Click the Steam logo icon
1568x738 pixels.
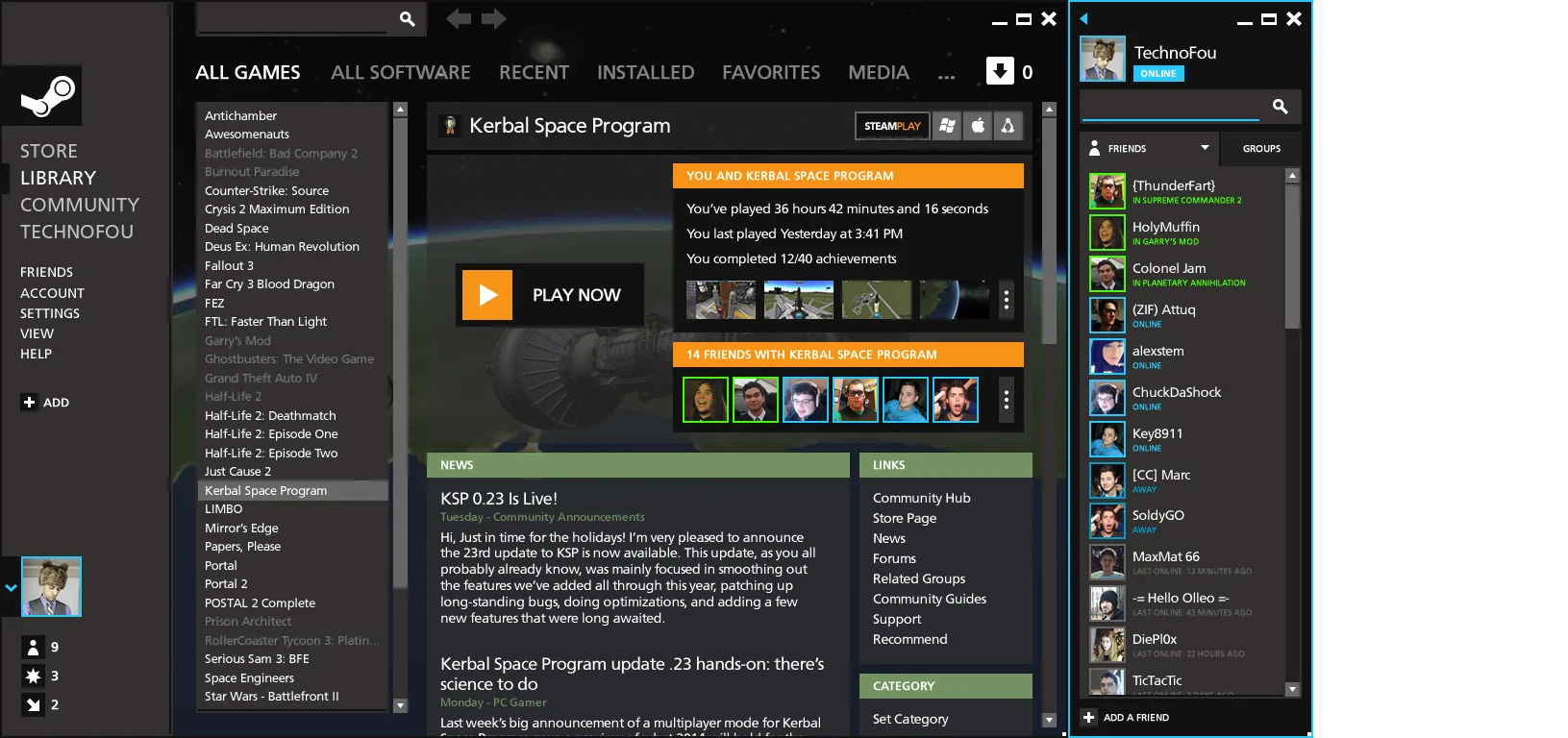[48, 96]
